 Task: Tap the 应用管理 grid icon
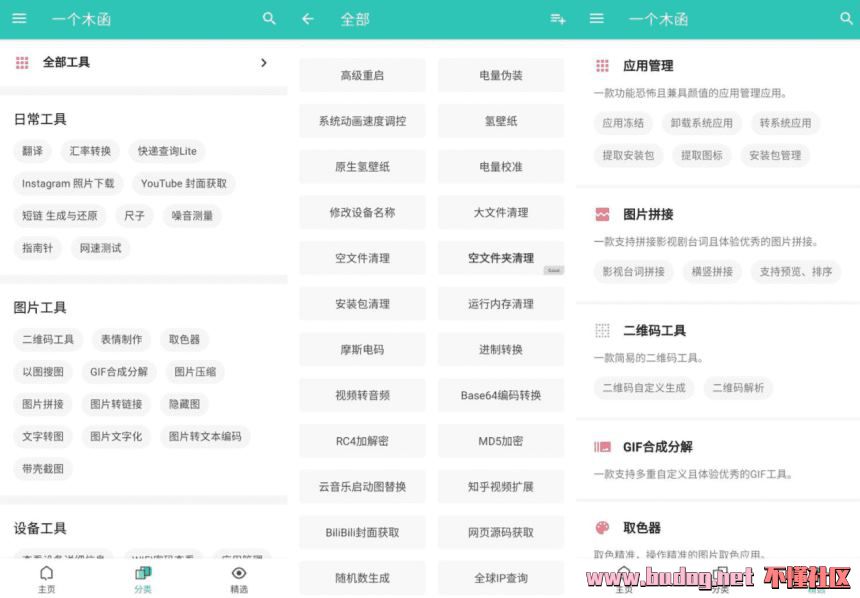pyautogui.click(x=602, y=66)
